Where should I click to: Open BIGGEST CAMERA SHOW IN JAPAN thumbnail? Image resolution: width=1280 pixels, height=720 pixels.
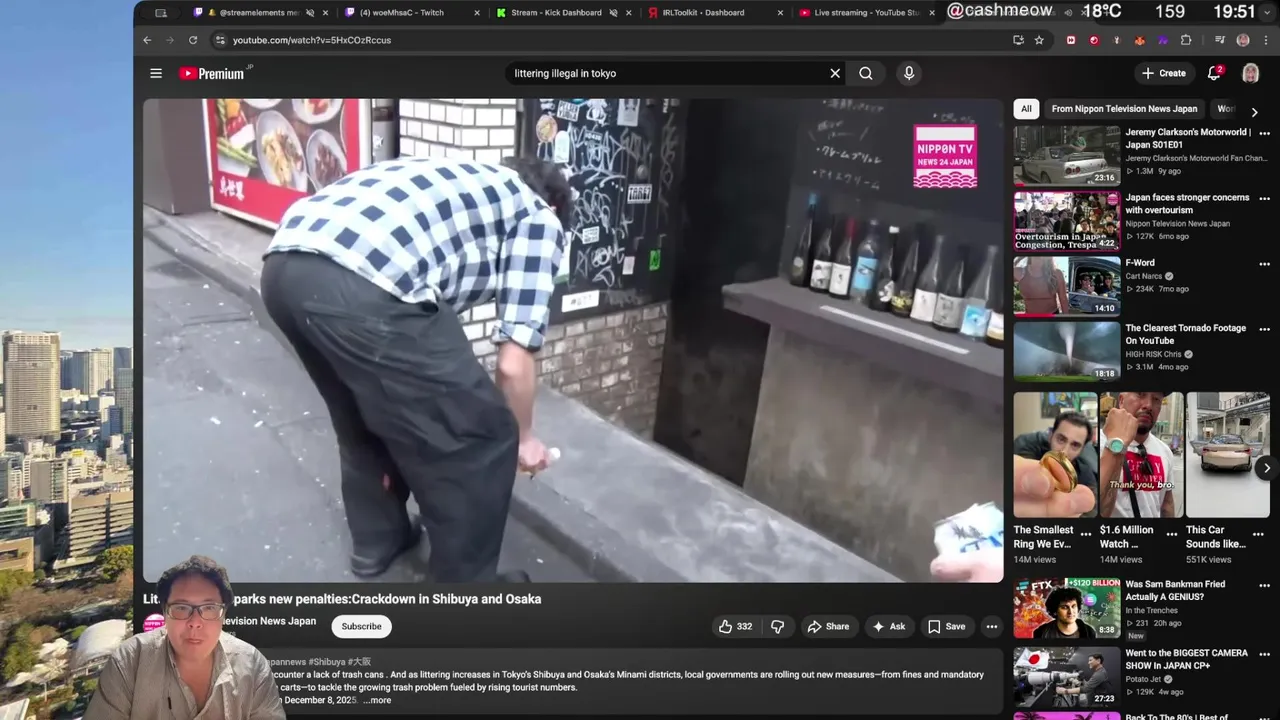point(1067,677)
